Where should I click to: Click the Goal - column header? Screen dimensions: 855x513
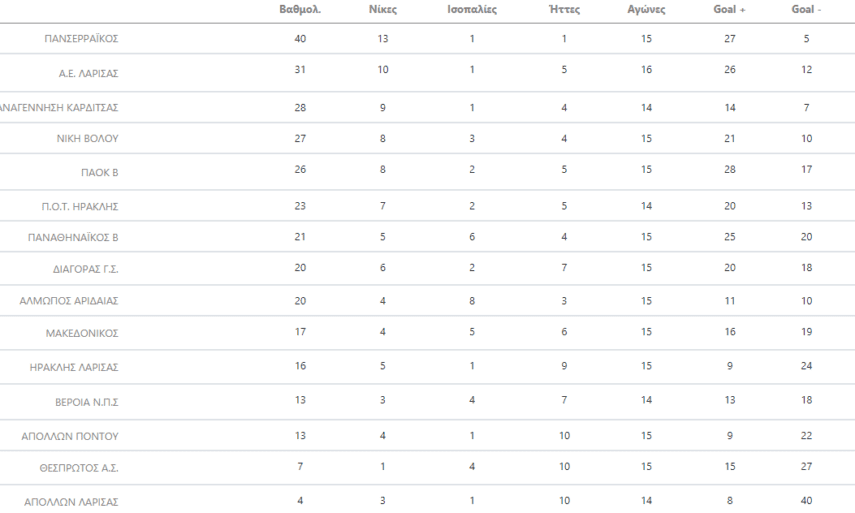806,11
